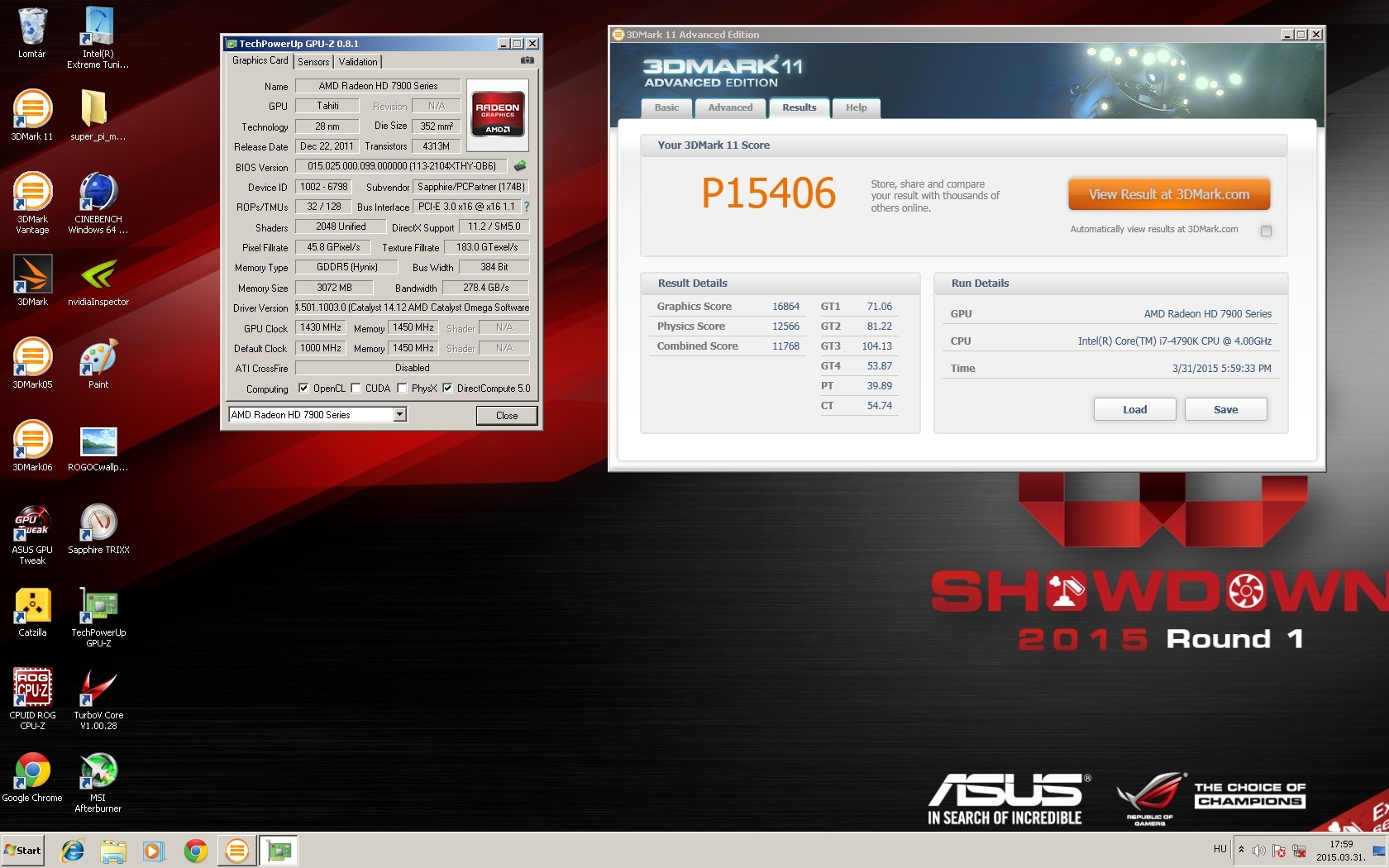
Task: Open the MSI Afterburner shortcut
Action: point(98,782)
